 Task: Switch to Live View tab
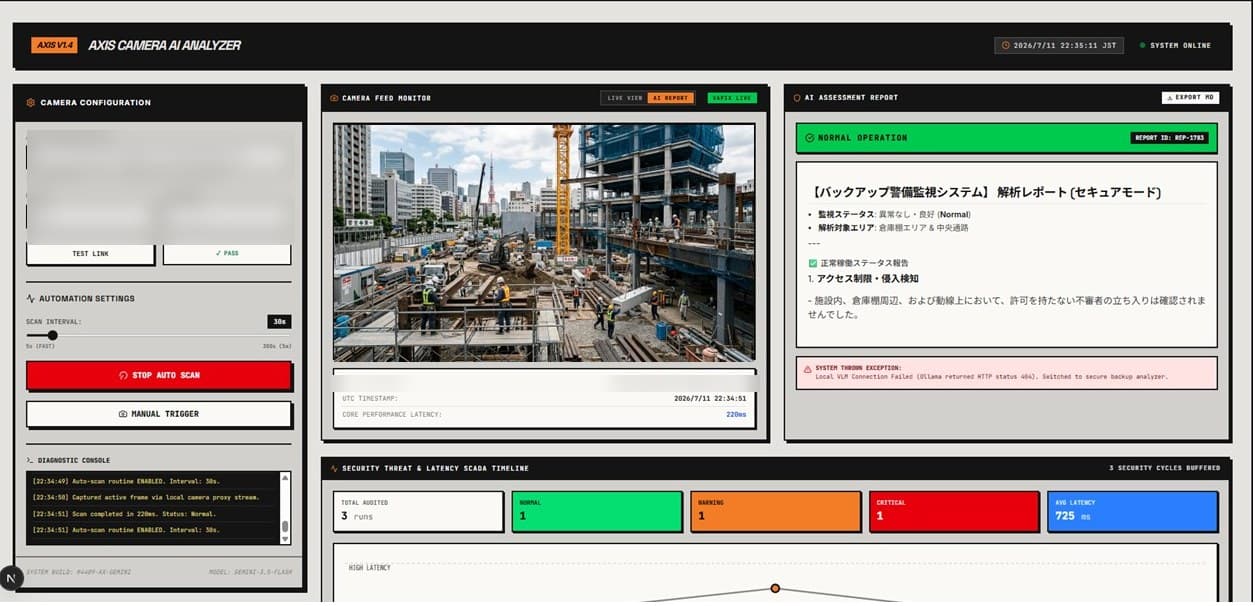click(x=624, y=98)
